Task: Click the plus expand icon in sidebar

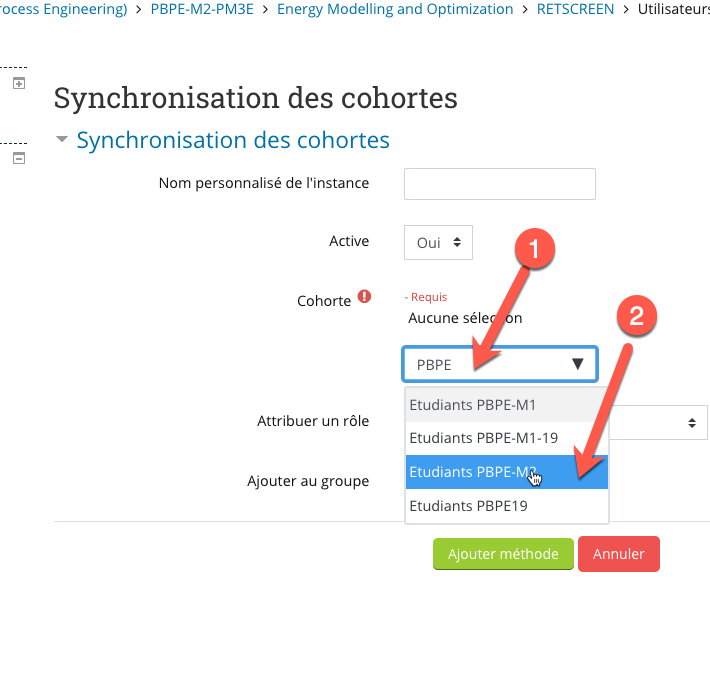Action: [x=19, y=83]
